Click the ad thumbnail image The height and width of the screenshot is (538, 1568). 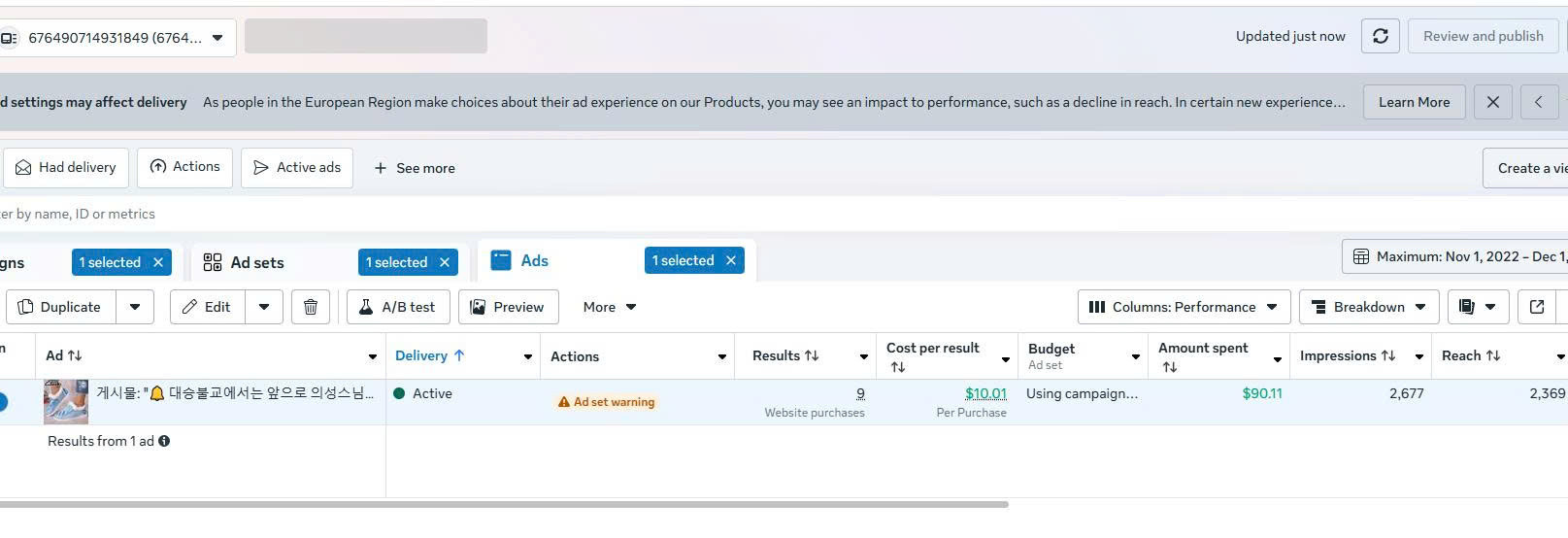[66, 401]
